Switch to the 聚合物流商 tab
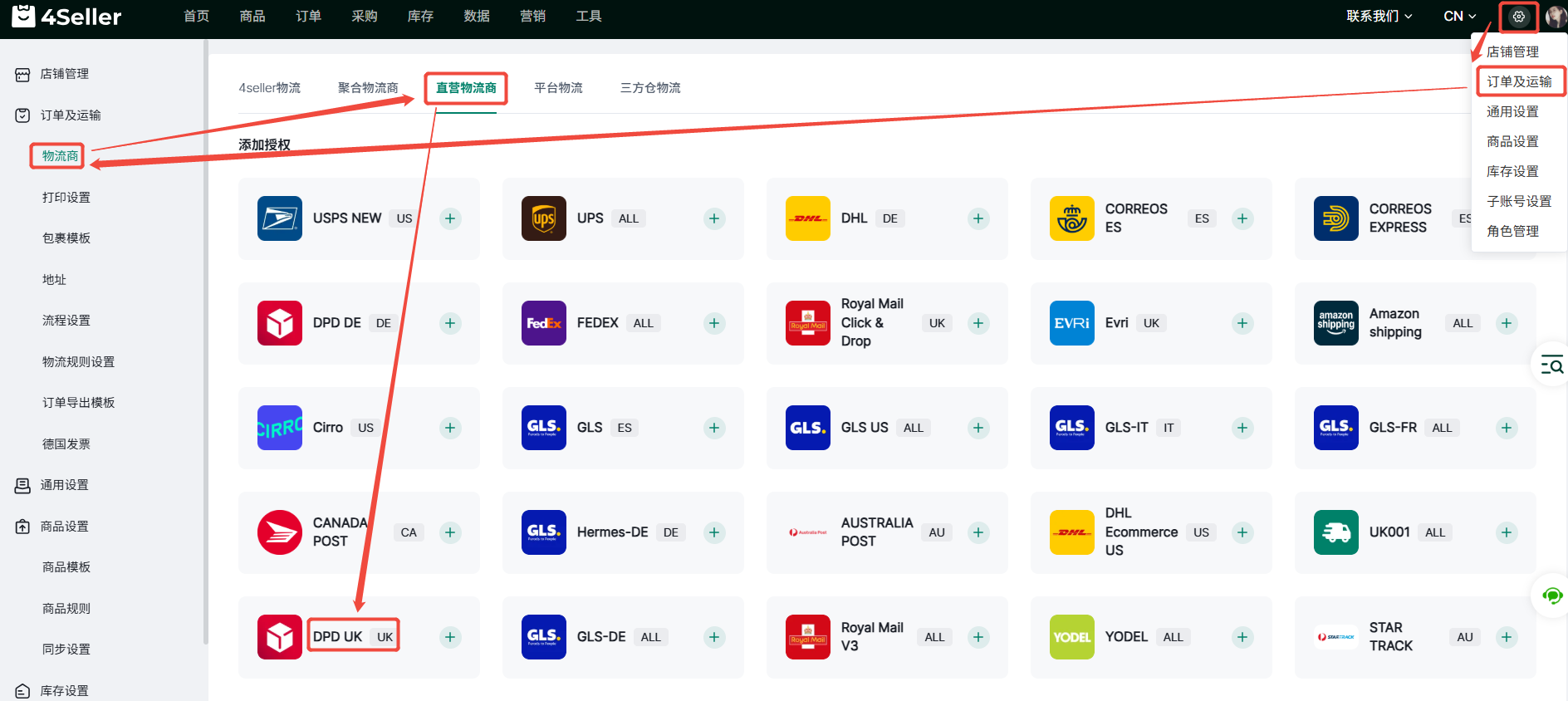Screen dimensions: 1568x701 coord(368,88)
